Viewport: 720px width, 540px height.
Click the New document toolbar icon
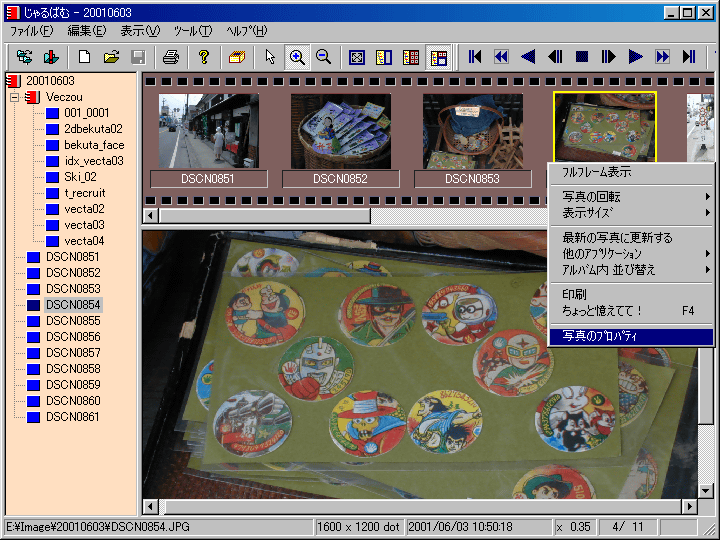click(84, 57)
